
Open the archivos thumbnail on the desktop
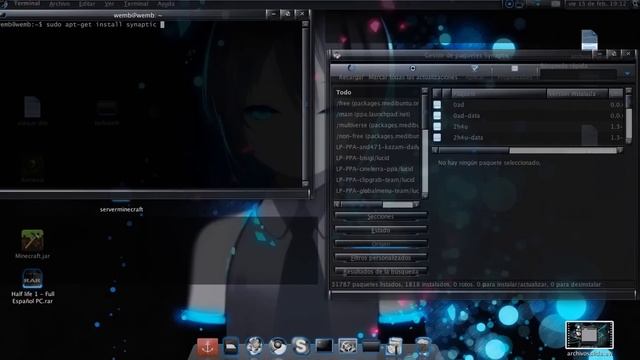point(589,335)
